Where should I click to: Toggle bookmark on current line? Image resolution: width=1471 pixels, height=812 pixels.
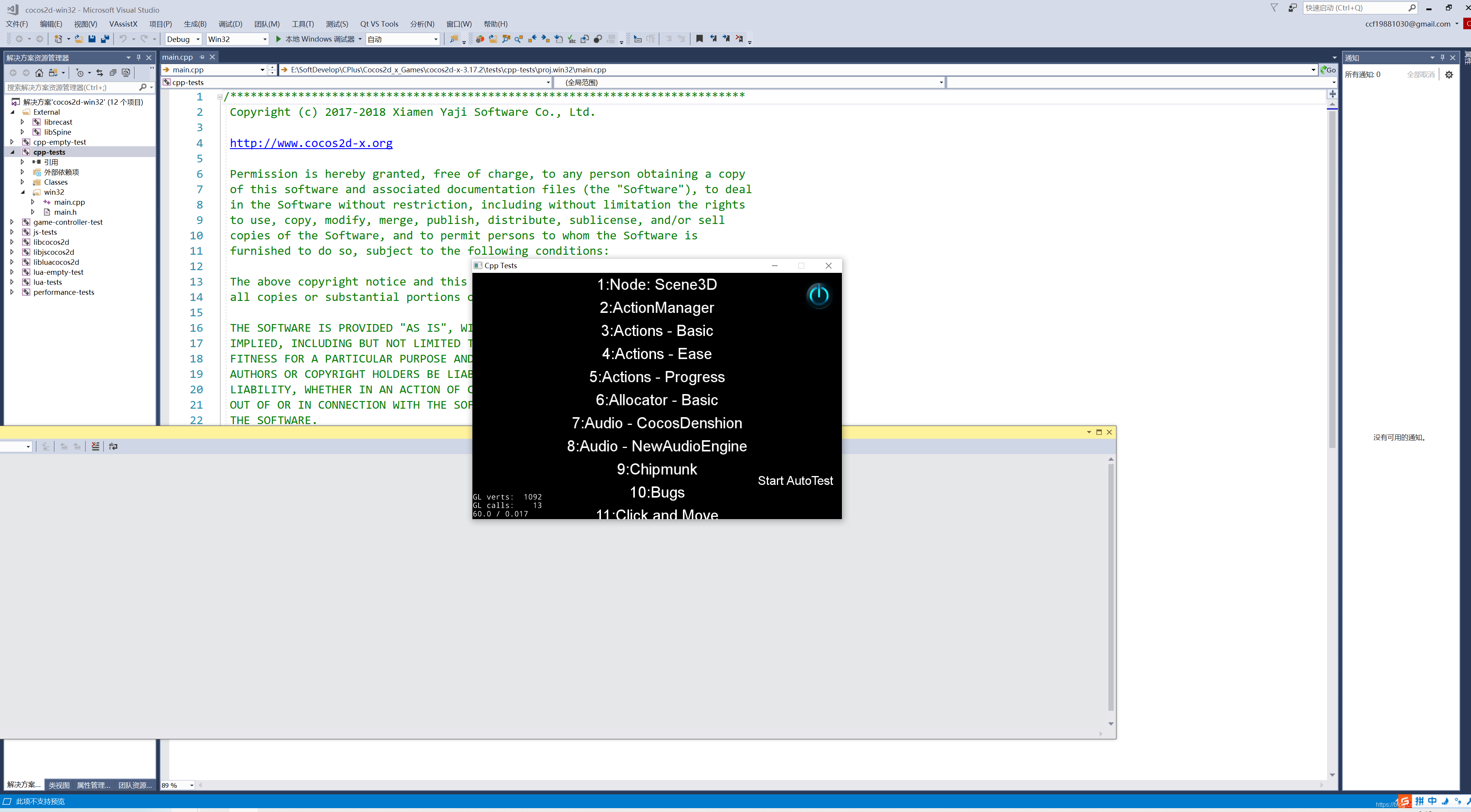click(x=700, y=39)
